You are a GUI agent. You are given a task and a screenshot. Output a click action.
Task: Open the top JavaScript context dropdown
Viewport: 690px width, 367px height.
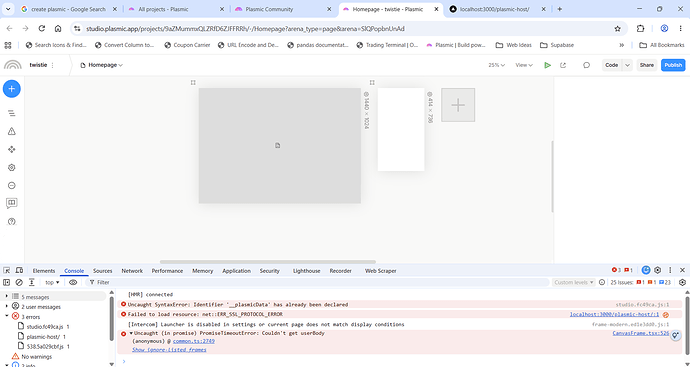coord(52,283)
